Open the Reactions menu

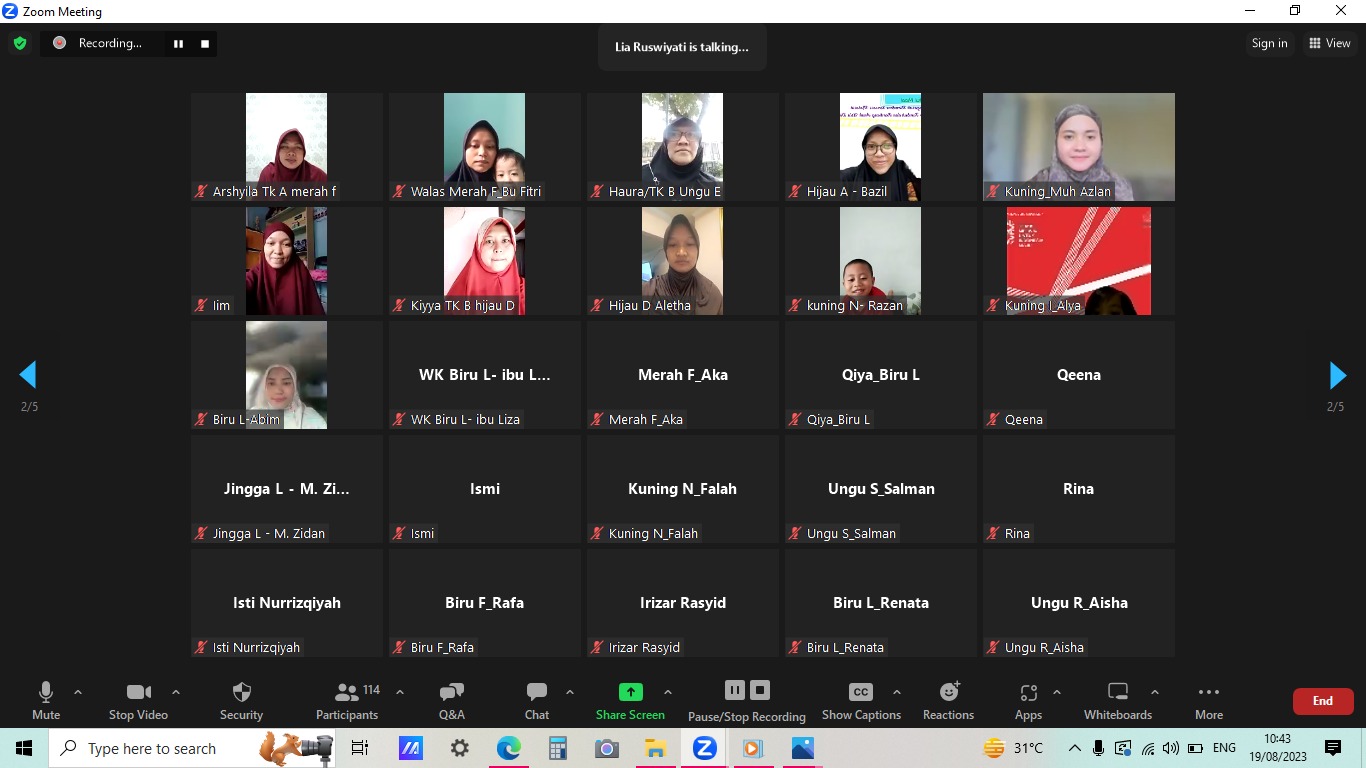tap(948, 700)
